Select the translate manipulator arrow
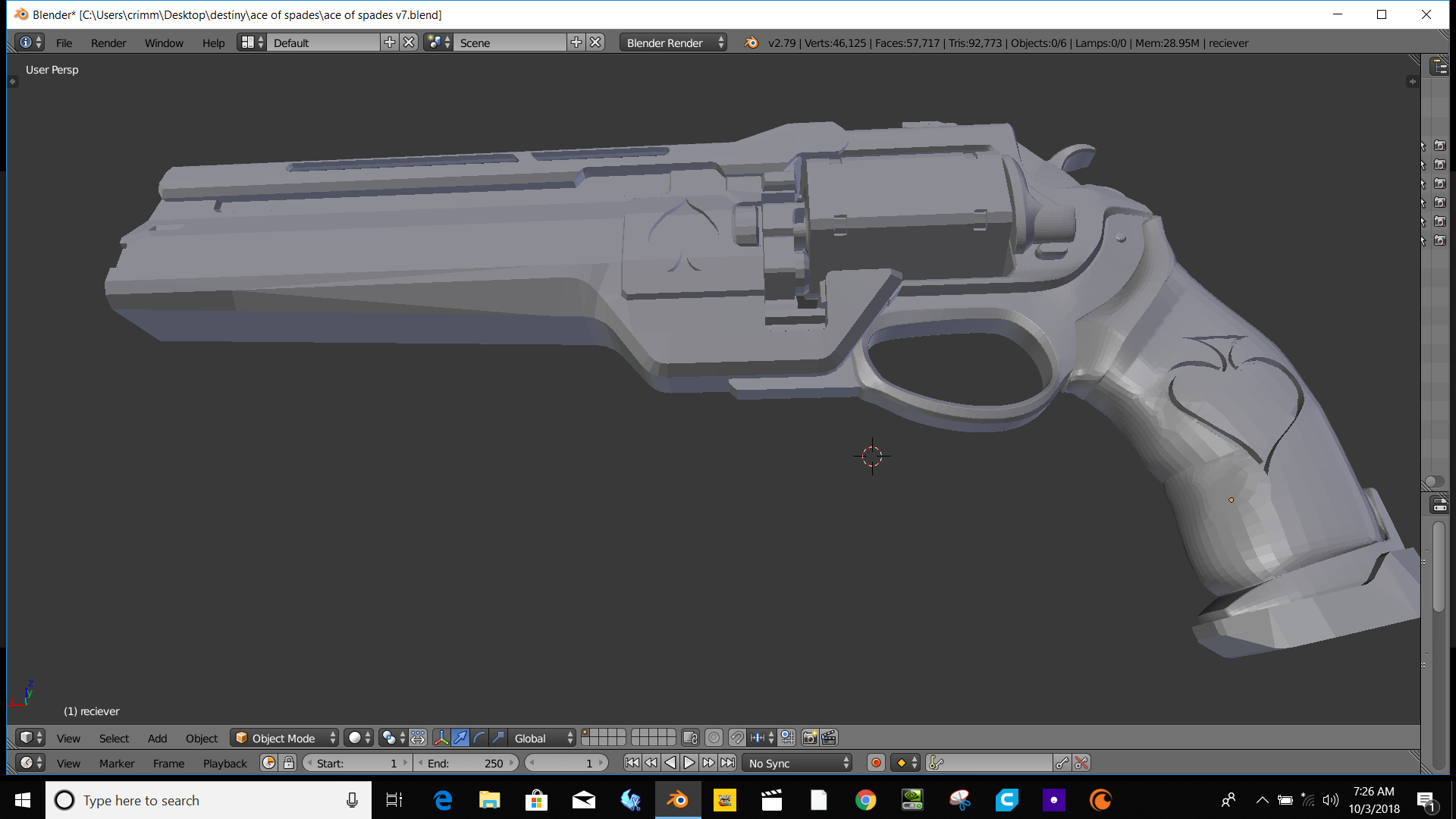 click(460, 738)
